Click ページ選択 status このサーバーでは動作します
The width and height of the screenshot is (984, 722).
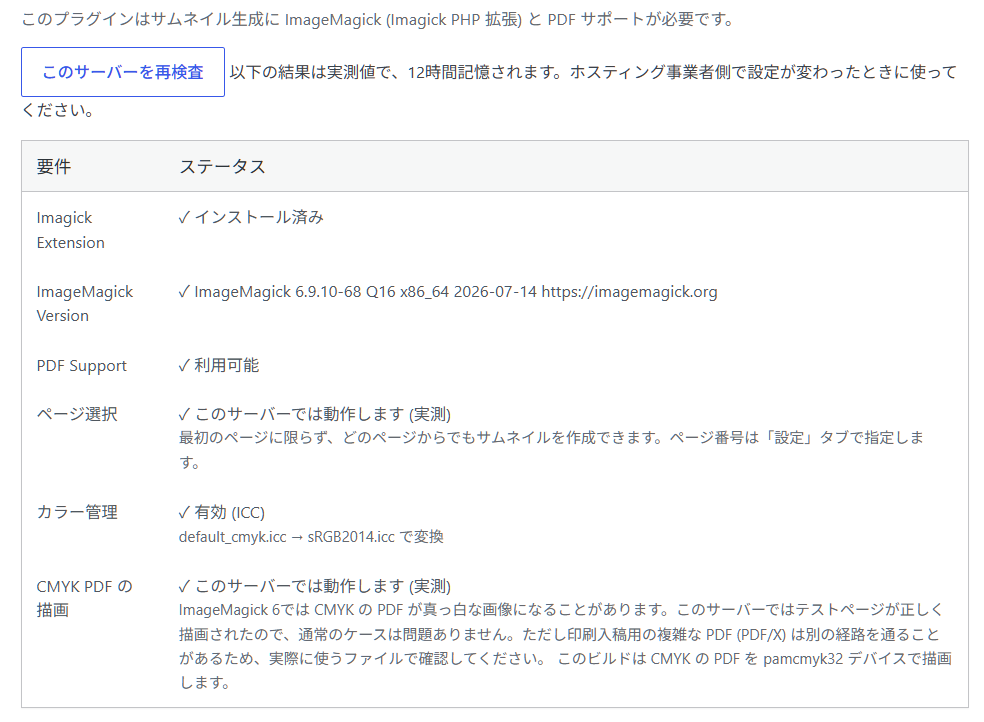point(315,414)
